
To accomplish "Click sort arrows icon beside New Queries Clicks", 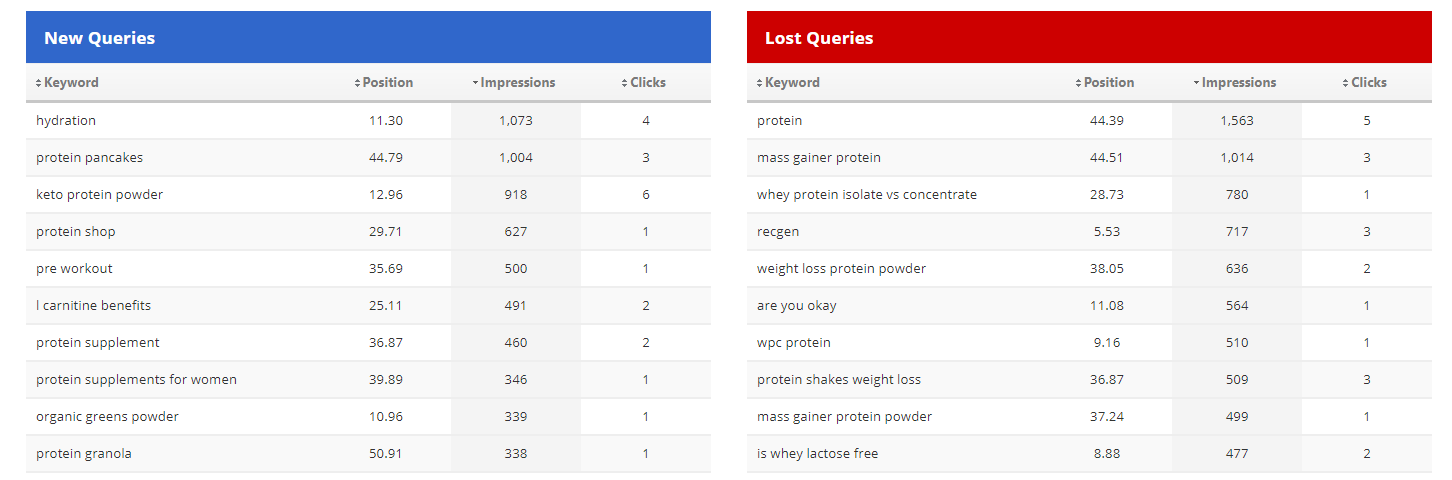I will coord(625,83).
